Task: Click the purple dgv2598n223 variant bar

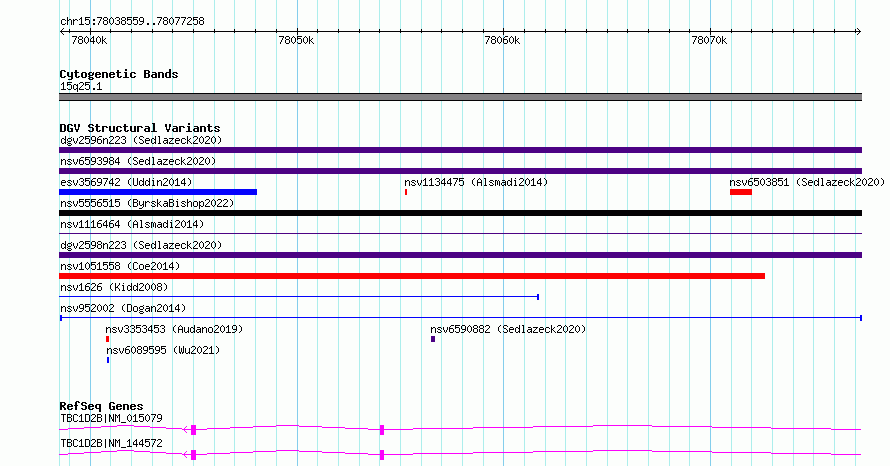Action: [460, 255]
